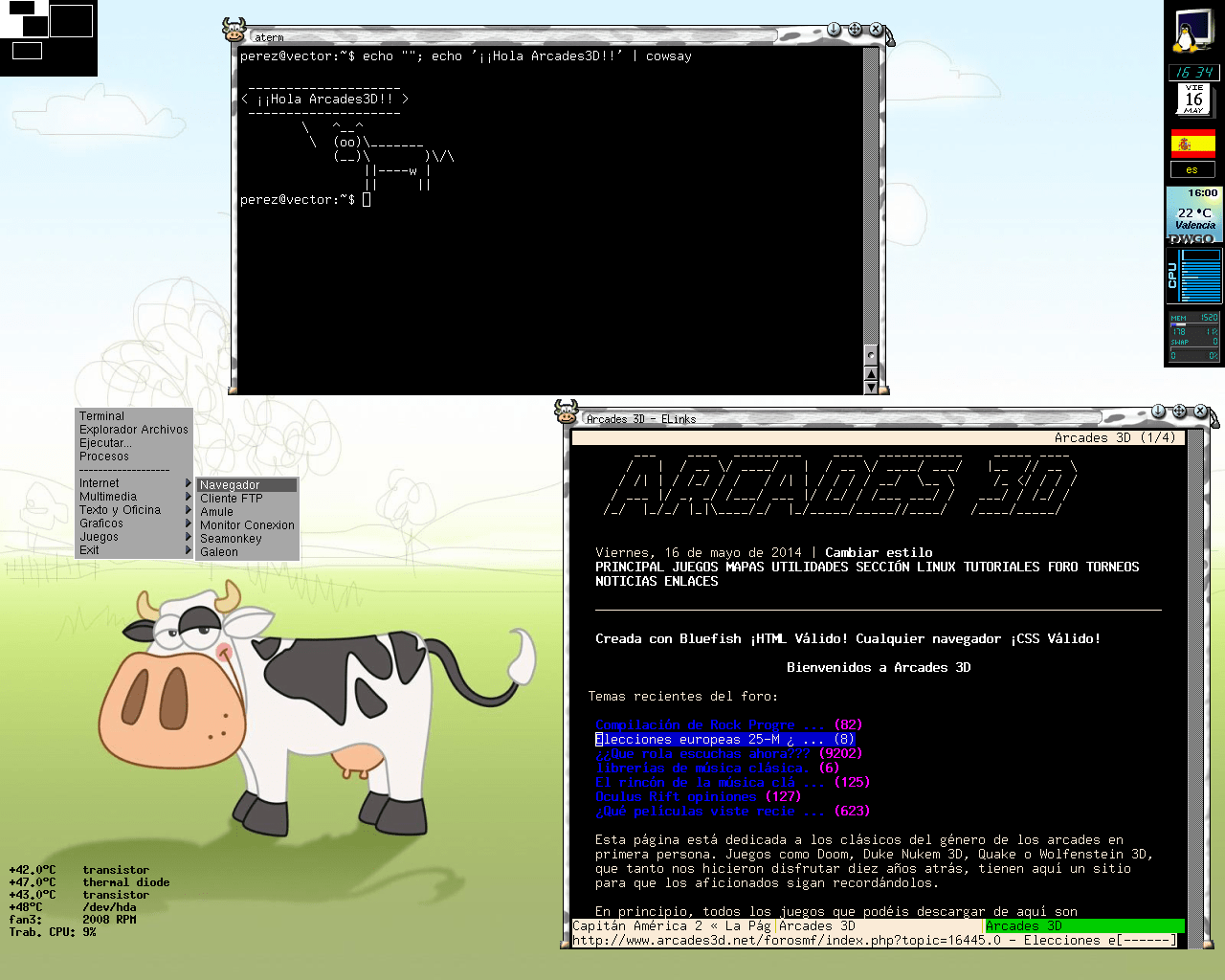Open the Valencia weather applet
1225x980 pixels.
(x=1192, y=214)
